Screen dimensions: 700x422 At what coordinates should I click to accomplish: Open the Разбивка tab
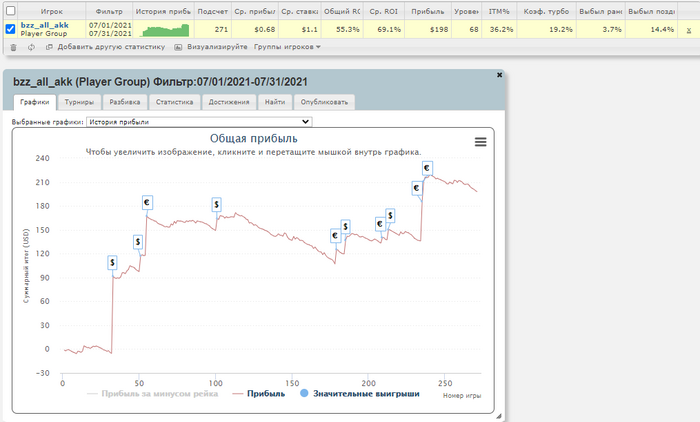(x=125, y=102)
